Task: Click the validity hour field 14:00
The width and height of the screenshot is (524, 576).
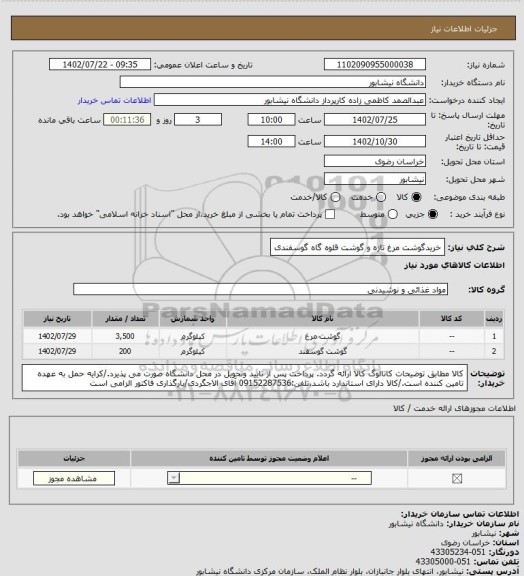Action: [x=271, y=141]
